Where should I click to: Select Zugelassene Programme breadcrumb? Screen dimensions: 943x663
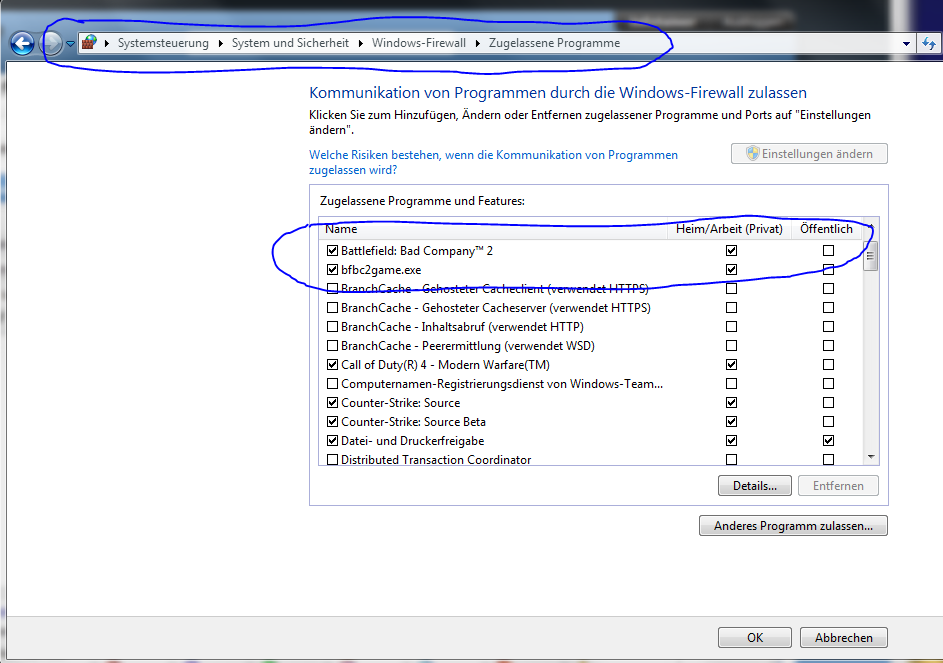pyautogui.click(x=554, y=43)
